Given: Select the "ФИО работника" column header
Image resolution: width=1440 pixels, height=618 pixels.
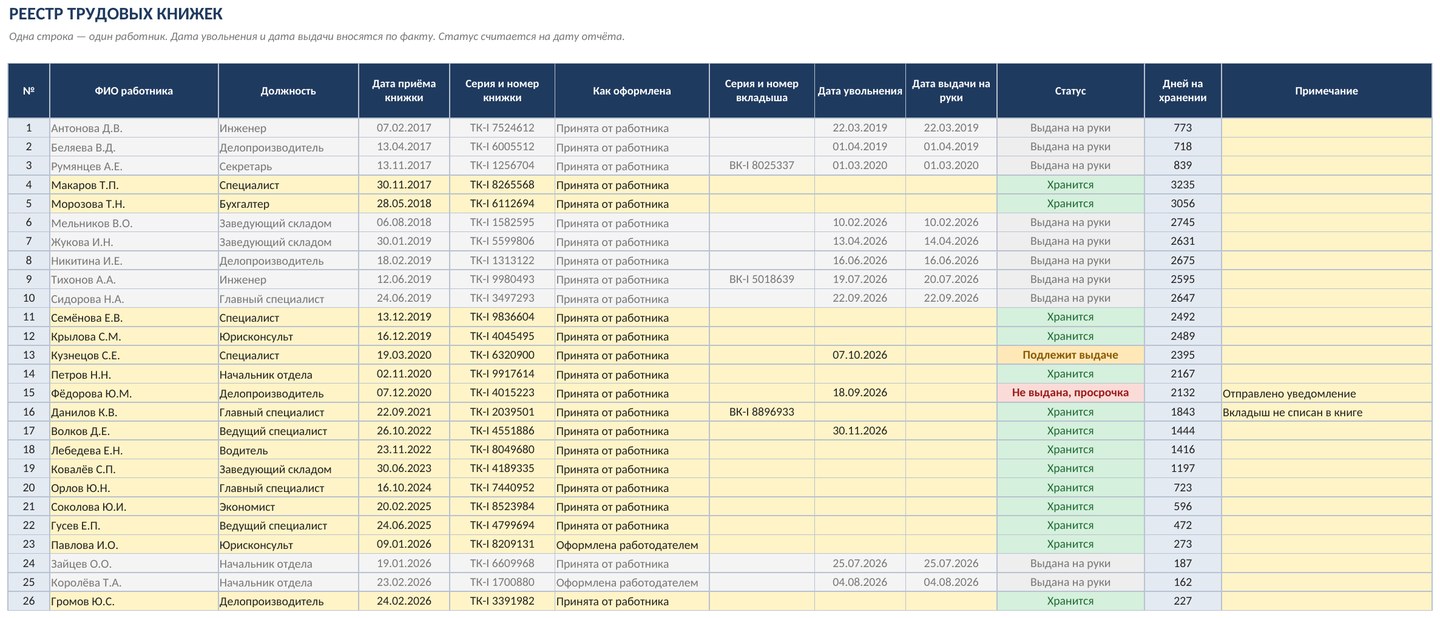Looking at the screenshot, I should (134, 91).
